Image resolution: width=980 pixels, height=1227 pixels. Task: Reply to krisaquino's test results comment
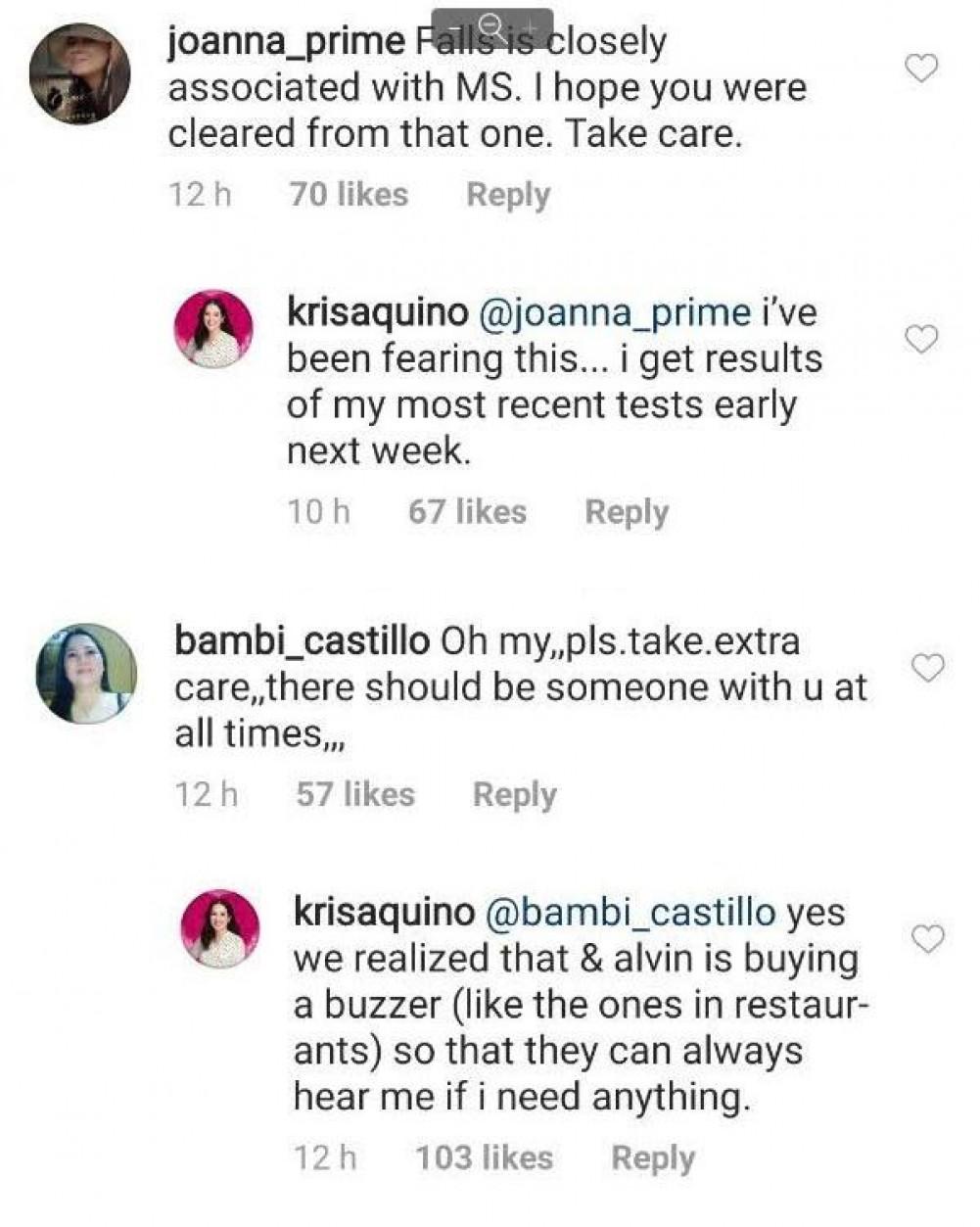click(626, 512)
